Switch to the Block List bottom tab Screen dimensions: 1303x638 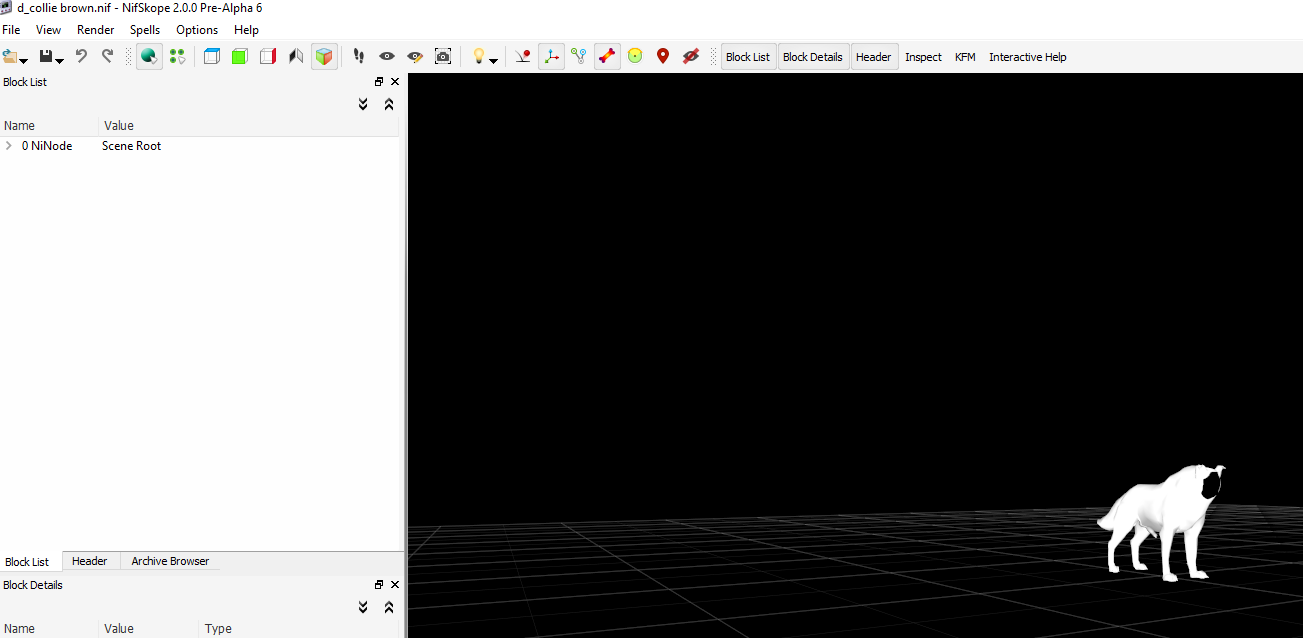tap(27, 562)
